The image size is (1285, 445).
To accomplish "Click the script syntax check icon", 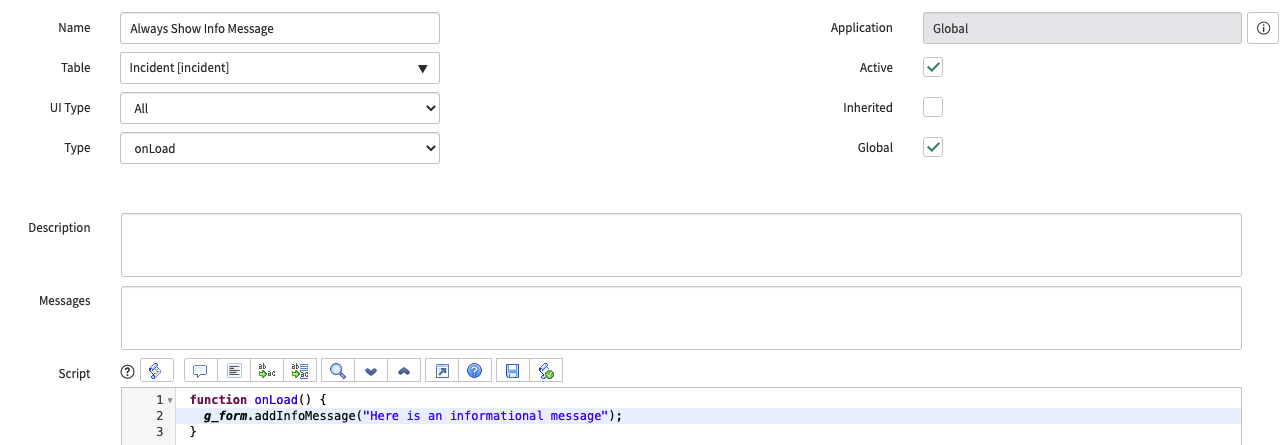I will 546,371.
